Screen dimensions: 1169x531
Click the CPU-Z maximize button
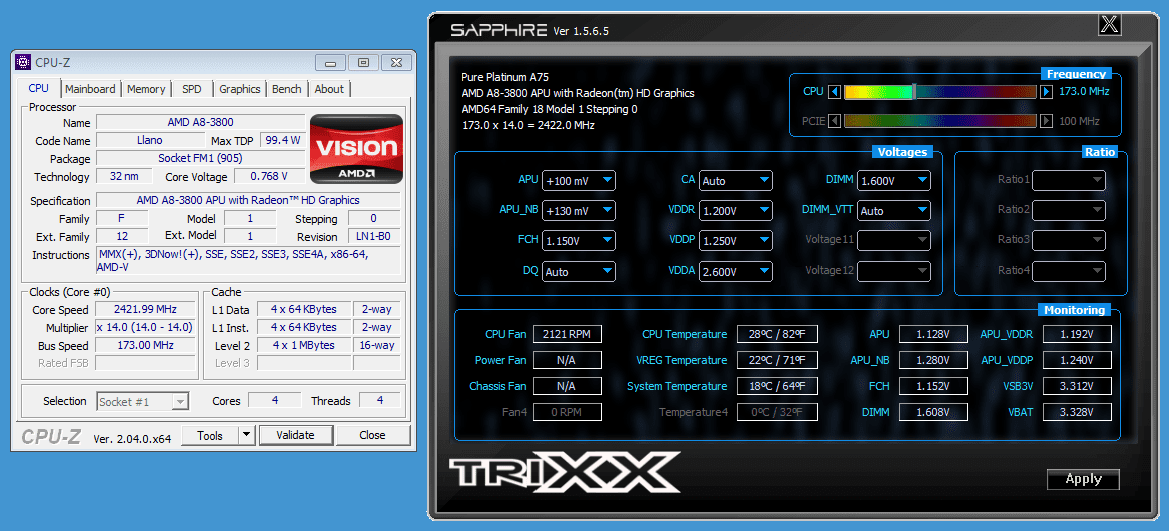pos(363,63)
